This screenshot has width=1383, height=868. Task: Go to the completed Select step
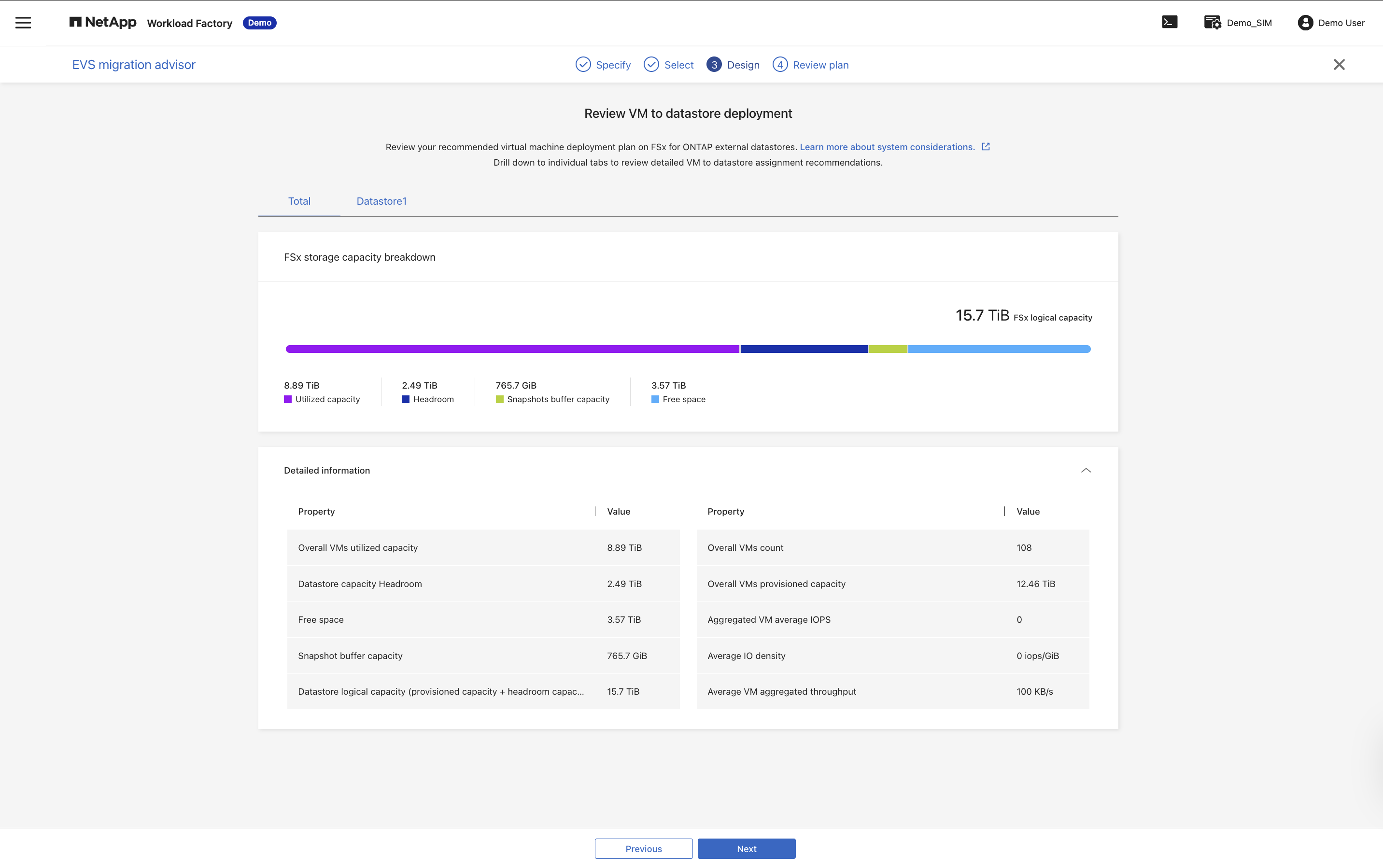tap(668, 65)
